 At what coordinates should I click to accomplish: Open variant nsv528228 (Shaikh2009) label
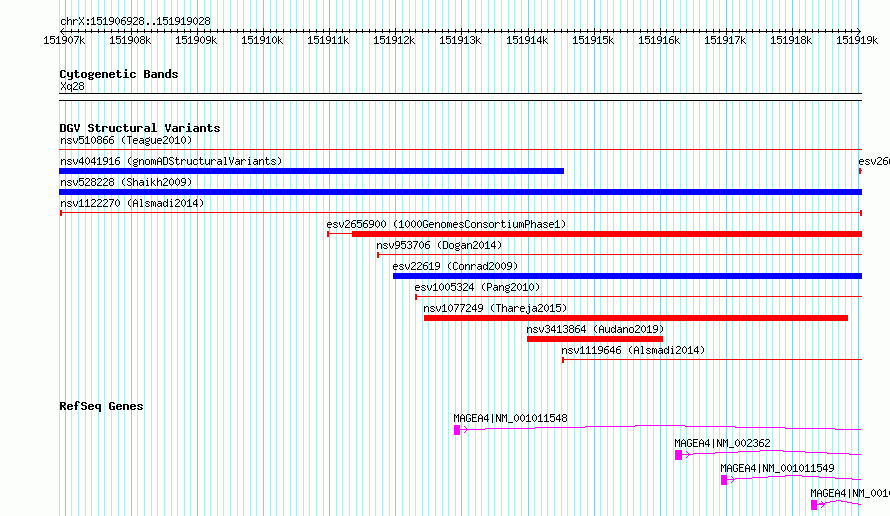126,182
